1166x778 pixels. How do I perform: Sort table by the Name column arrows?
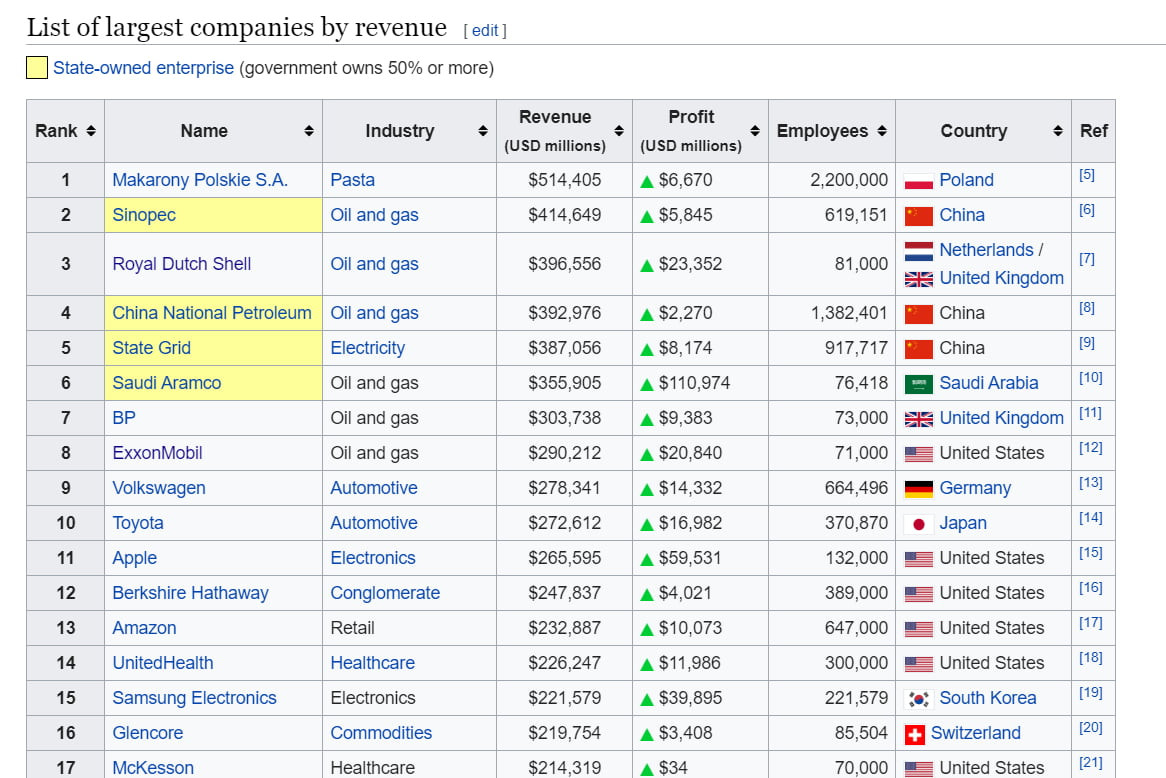pyautogui.click(x=309, y=131)
